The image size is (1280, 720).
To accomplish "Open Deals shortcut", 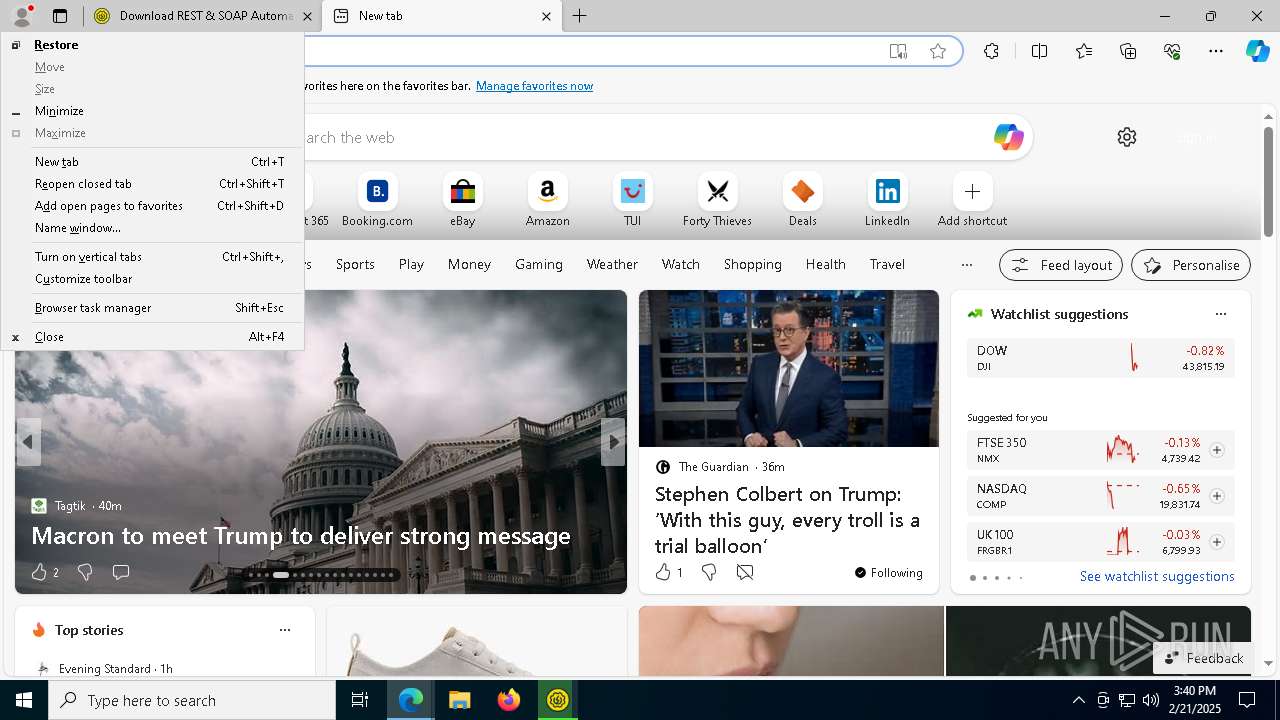I will tap(802, 201).
